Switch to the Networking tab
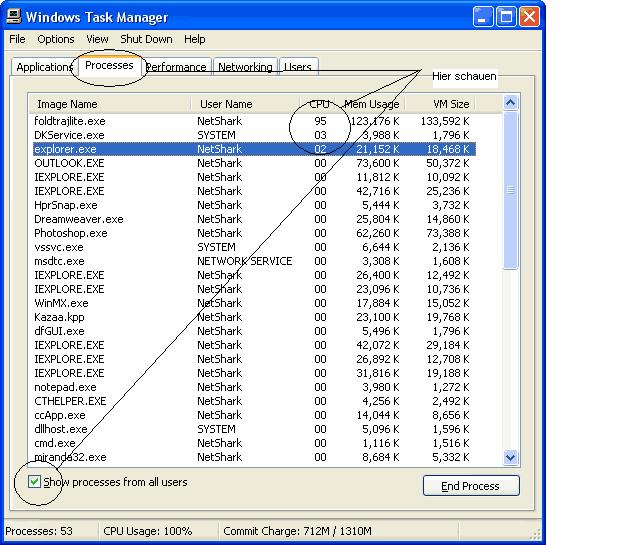 [x=245, y=67]
